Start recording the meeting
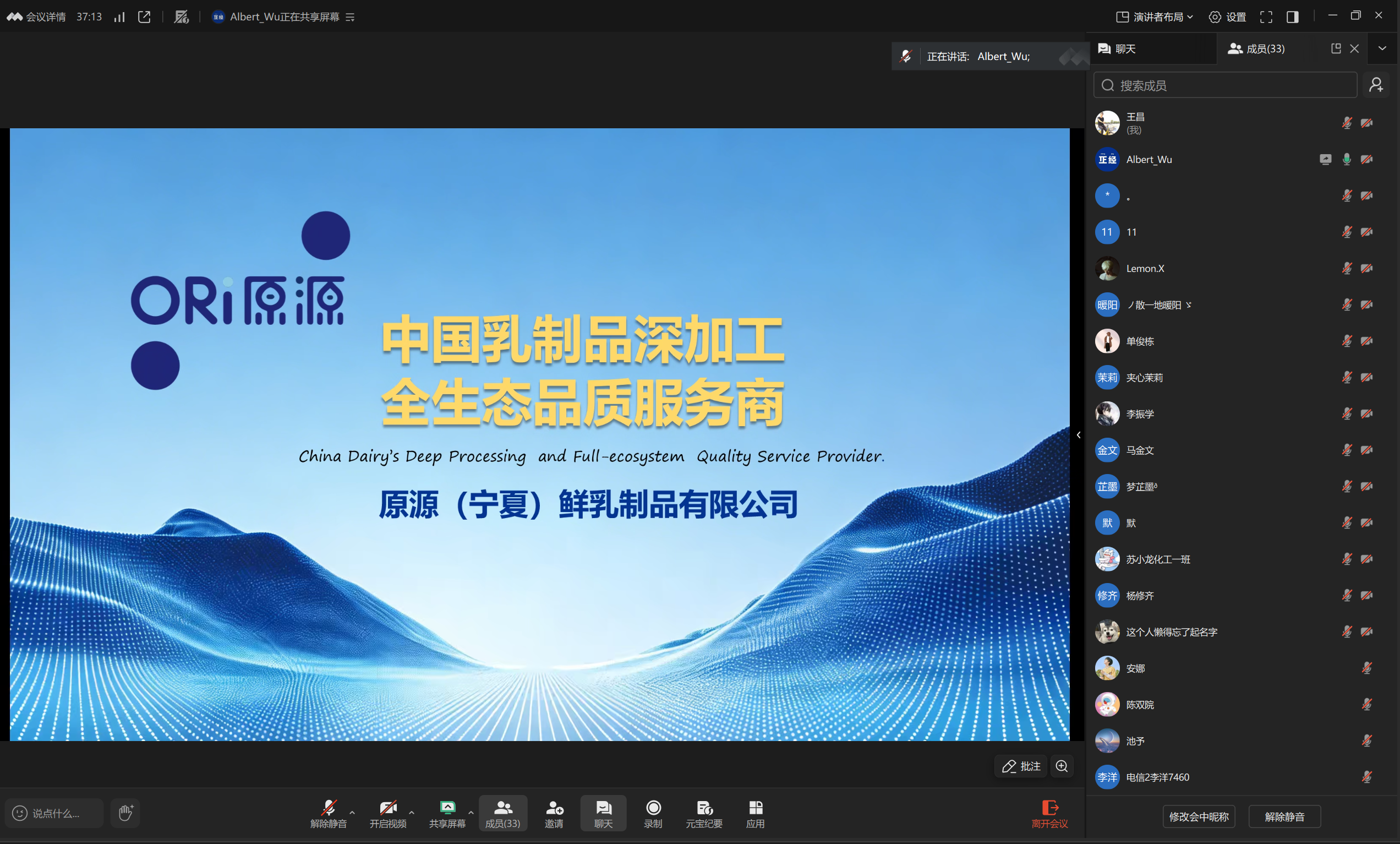This screenshot has height=844, width=1400. click(x=653, y=813)
